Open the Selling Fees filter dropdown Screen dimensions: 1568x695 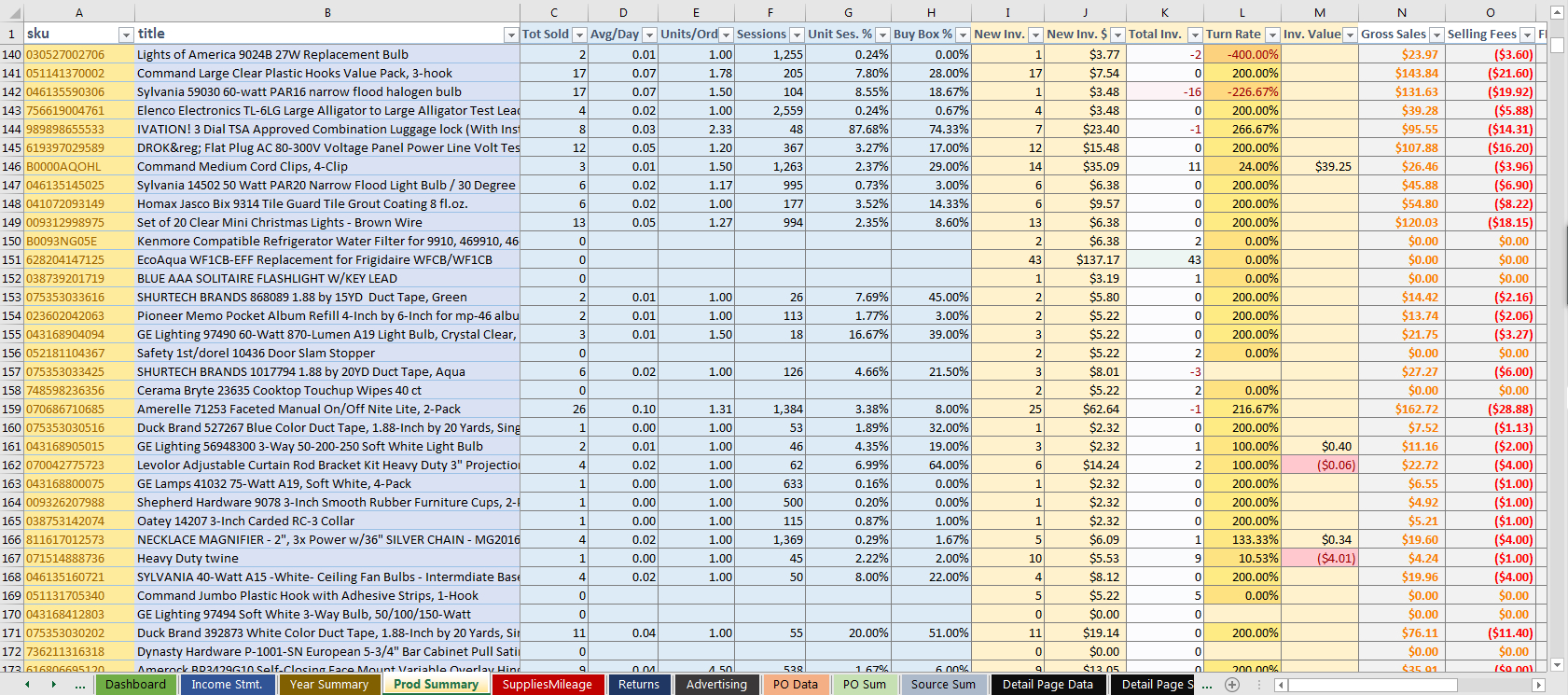tap(1527, 35)
